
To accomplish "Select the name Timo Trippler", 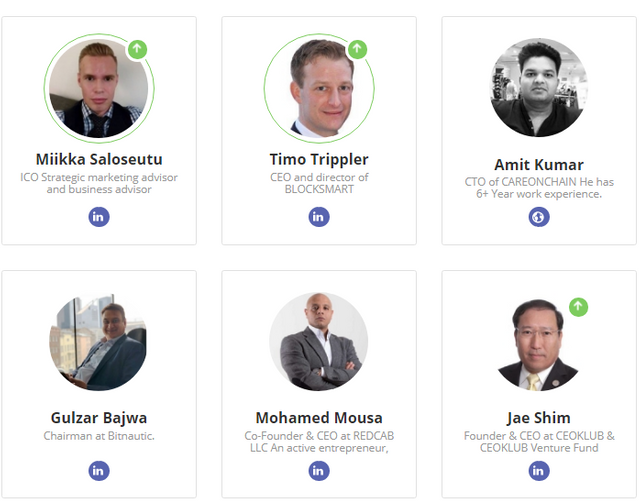I will [319, 159].
